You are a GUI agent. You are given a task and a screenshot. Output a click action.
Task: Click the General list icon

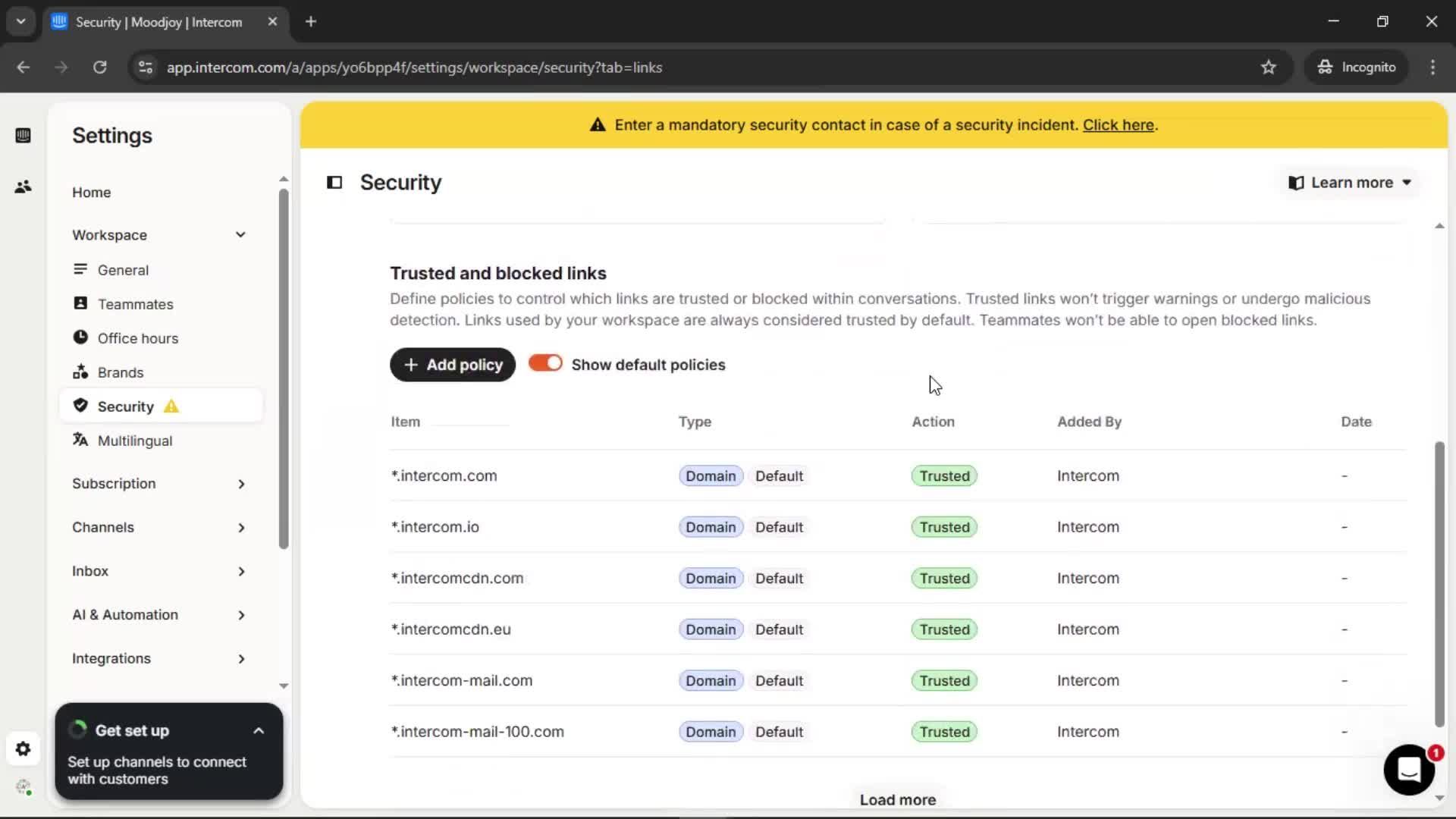point(80,270)
